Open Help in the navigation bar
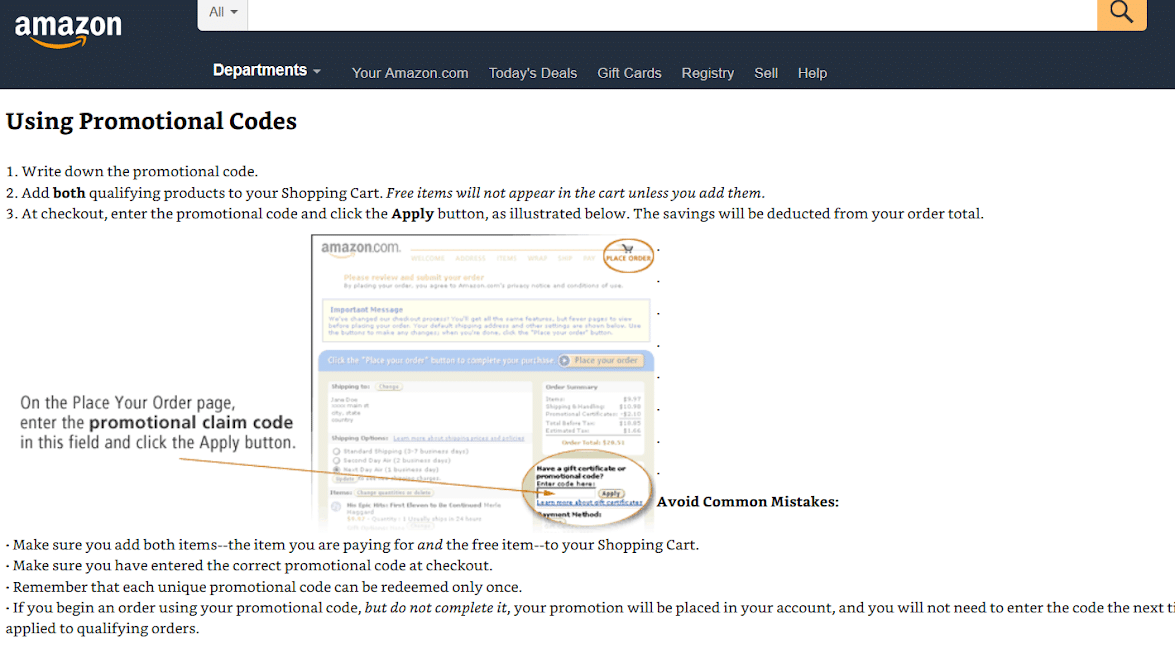1175x649 pixels. coord(812,73)
